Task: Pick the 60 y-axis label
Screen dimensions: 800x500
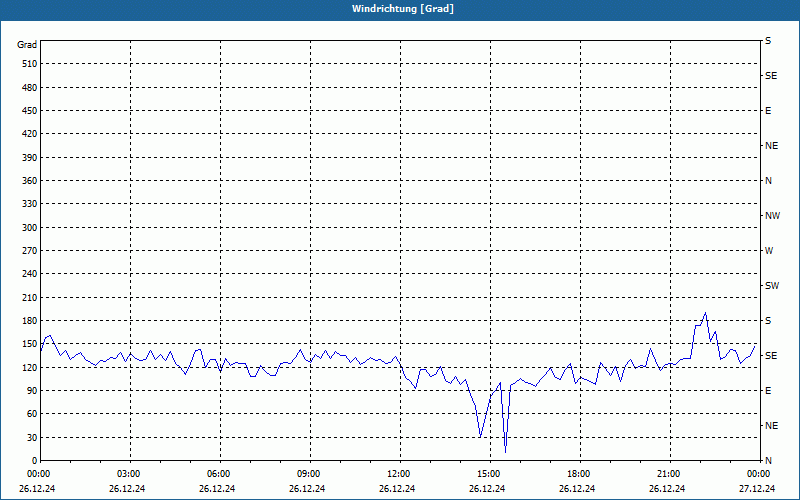Action: click(32, 414)
